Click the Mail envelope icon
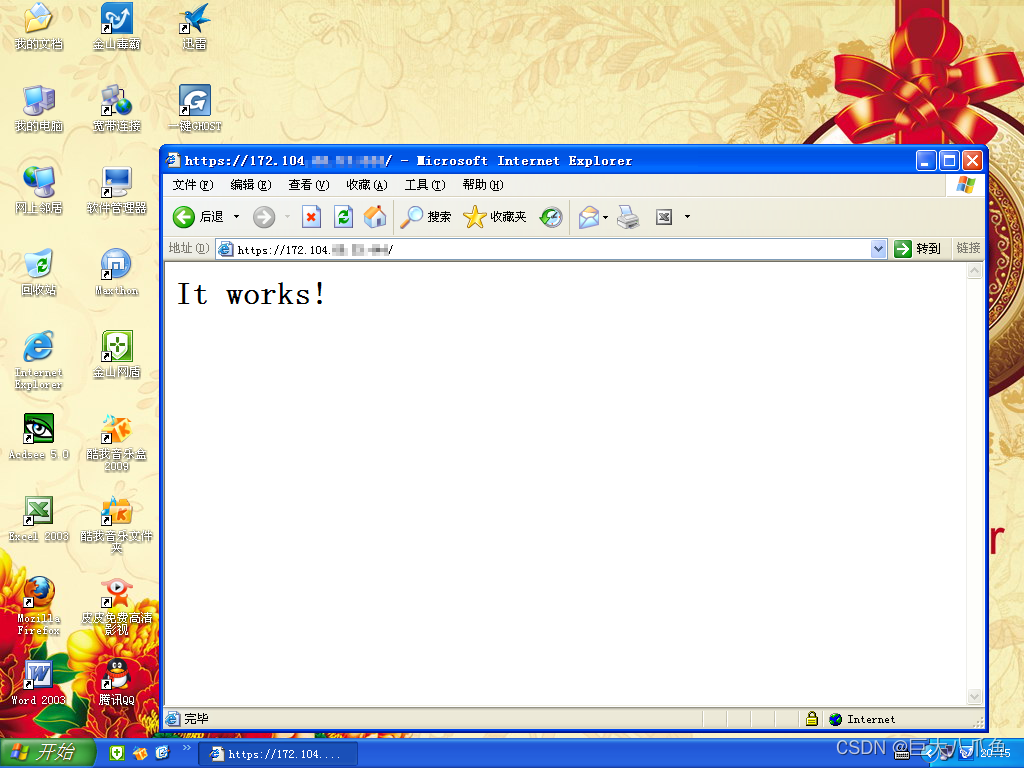Viewport: 1024px width, 768px height. coord(588,217)
